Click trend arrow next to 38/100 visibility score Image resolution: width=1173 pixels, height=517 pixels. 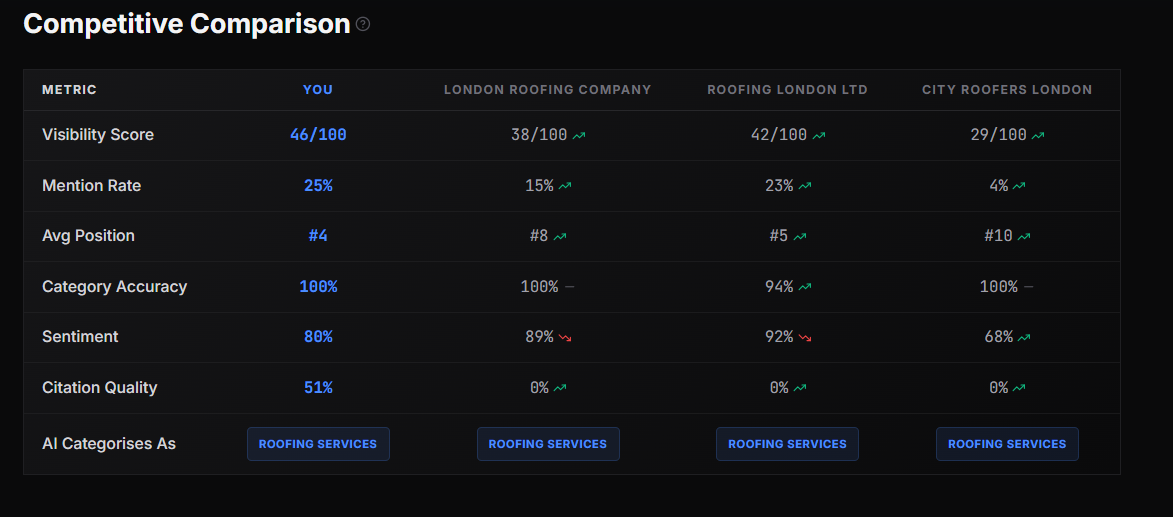(579, 135)
